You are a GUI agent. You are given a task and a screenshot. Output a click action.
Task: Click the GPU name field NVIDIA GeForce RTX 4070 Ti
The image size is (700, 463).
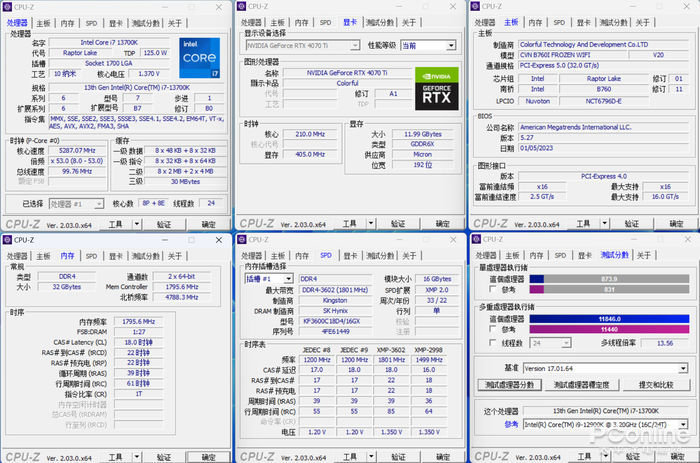(x=347, y=73)
